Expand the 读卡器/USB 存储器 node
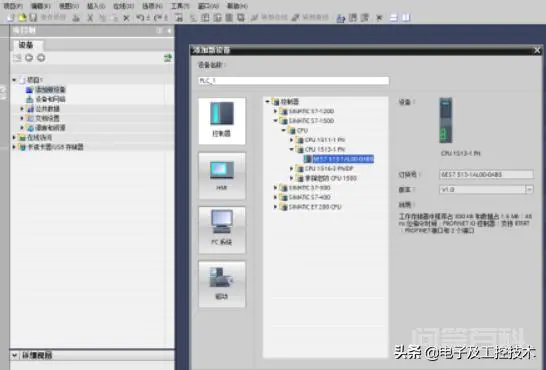 click(14, 147)
